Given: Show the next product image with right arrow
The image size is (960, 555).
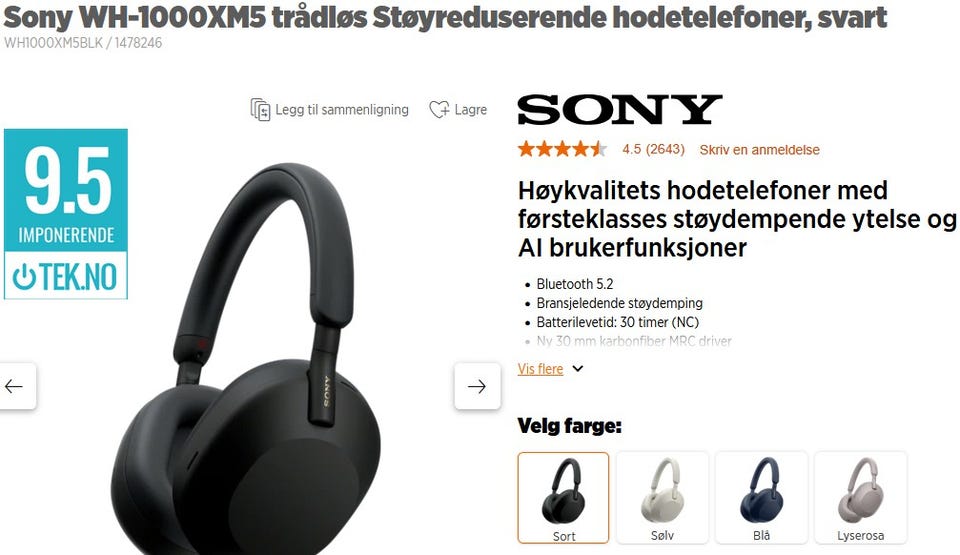Looking at the screenshot, I should point(478,386).
